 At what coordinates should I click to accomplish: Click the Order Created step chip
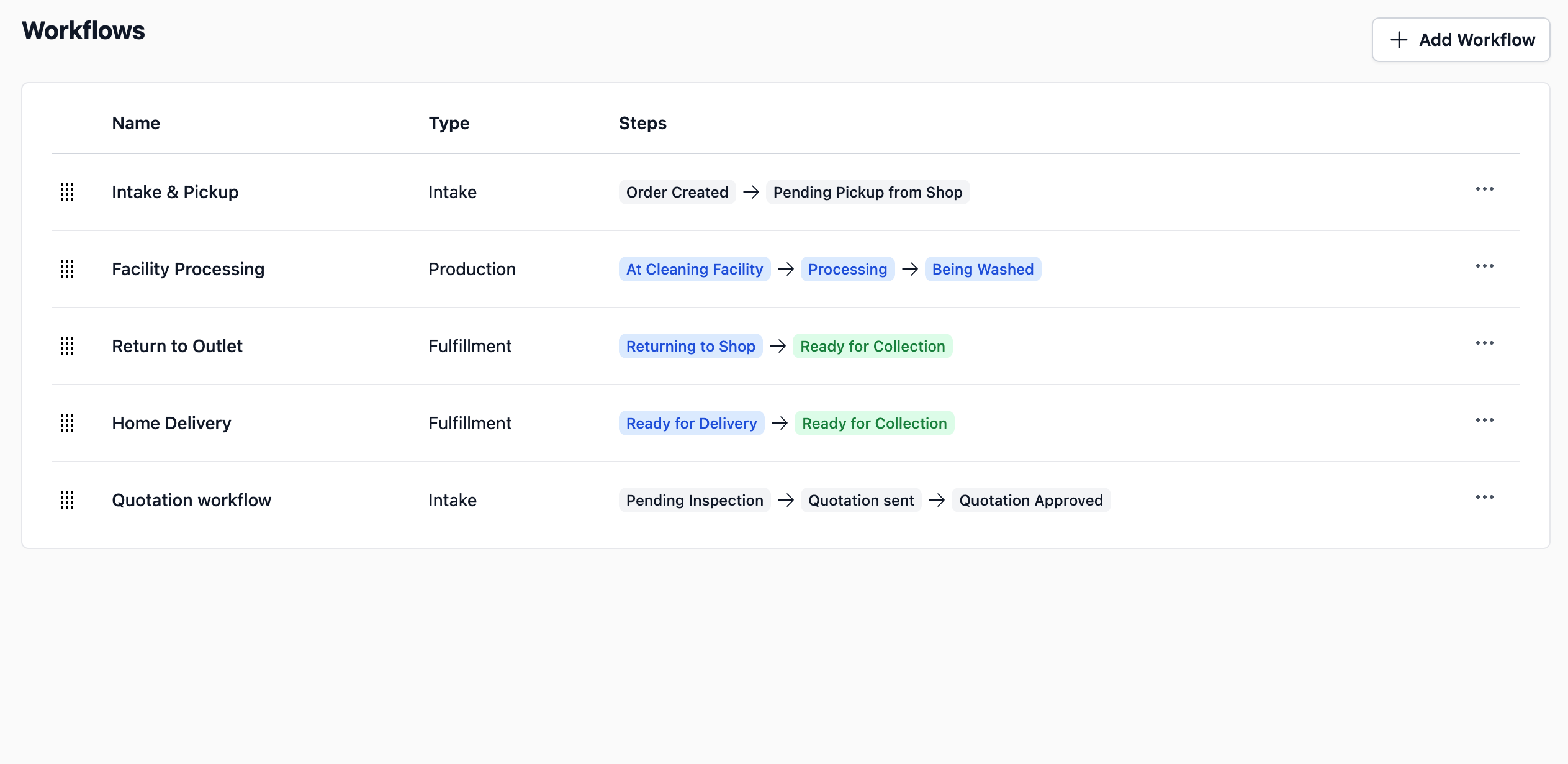tap(676, 192)
